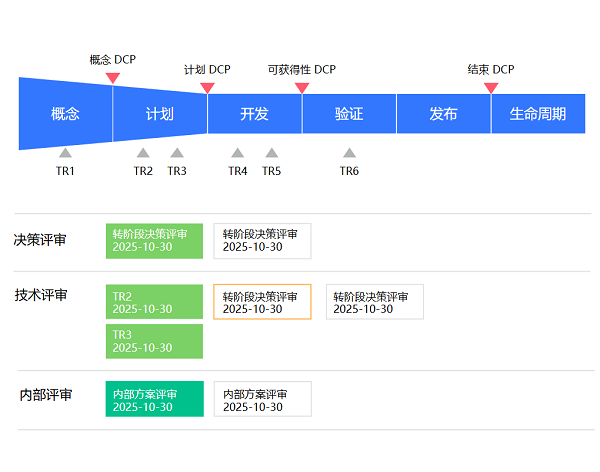Click the white 内部方案评审 card

pyautogui.click(x=262, y=399)
